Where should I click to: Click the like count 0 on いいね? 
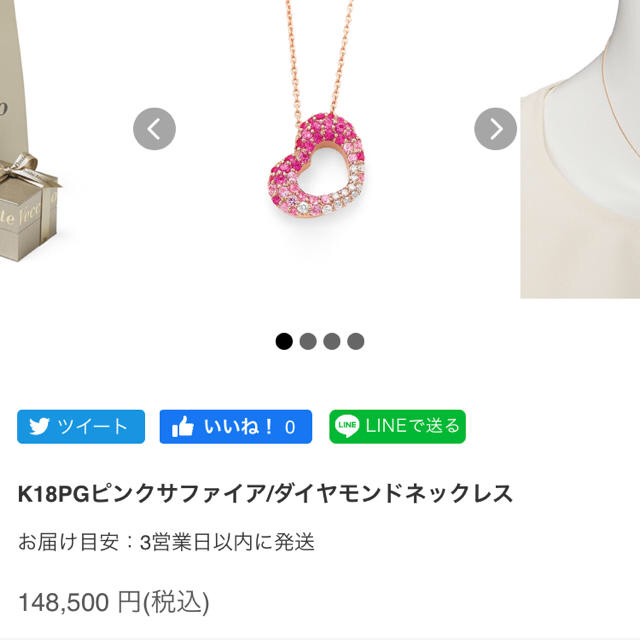[290, 427]
